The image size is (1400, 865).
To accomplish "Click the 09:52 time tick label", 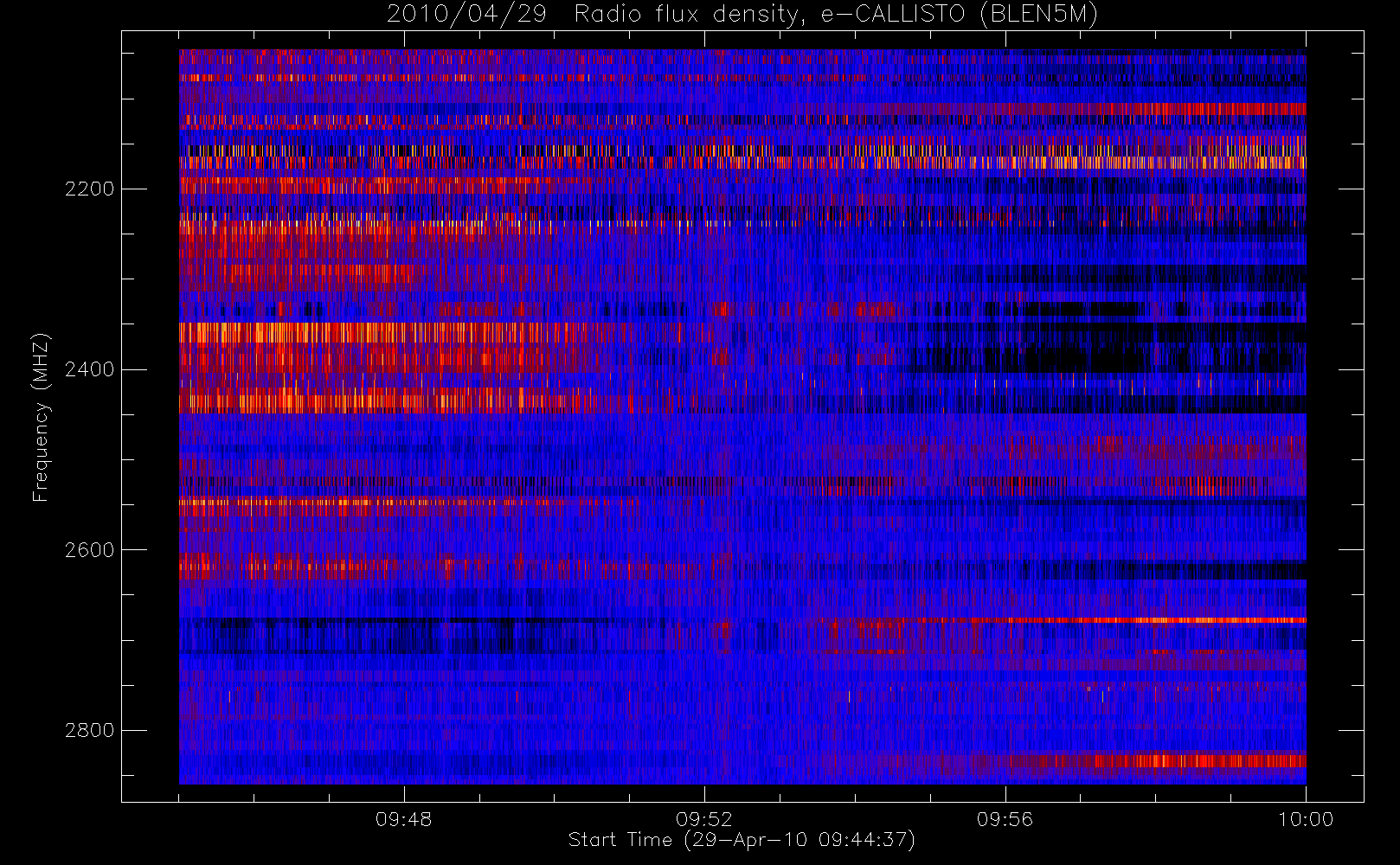I will [x=704, y=819].
